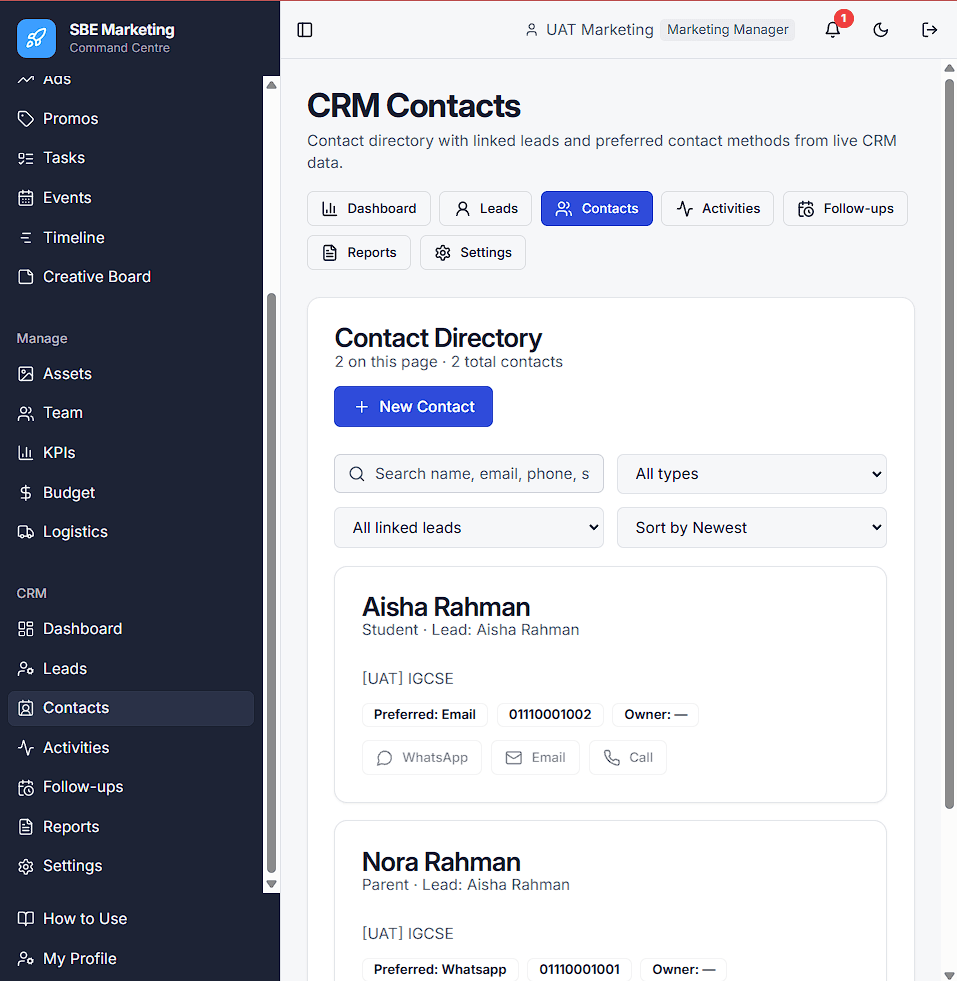Click the sidebar Leads icon
This screenshot has height=981, width=957.
26,668
